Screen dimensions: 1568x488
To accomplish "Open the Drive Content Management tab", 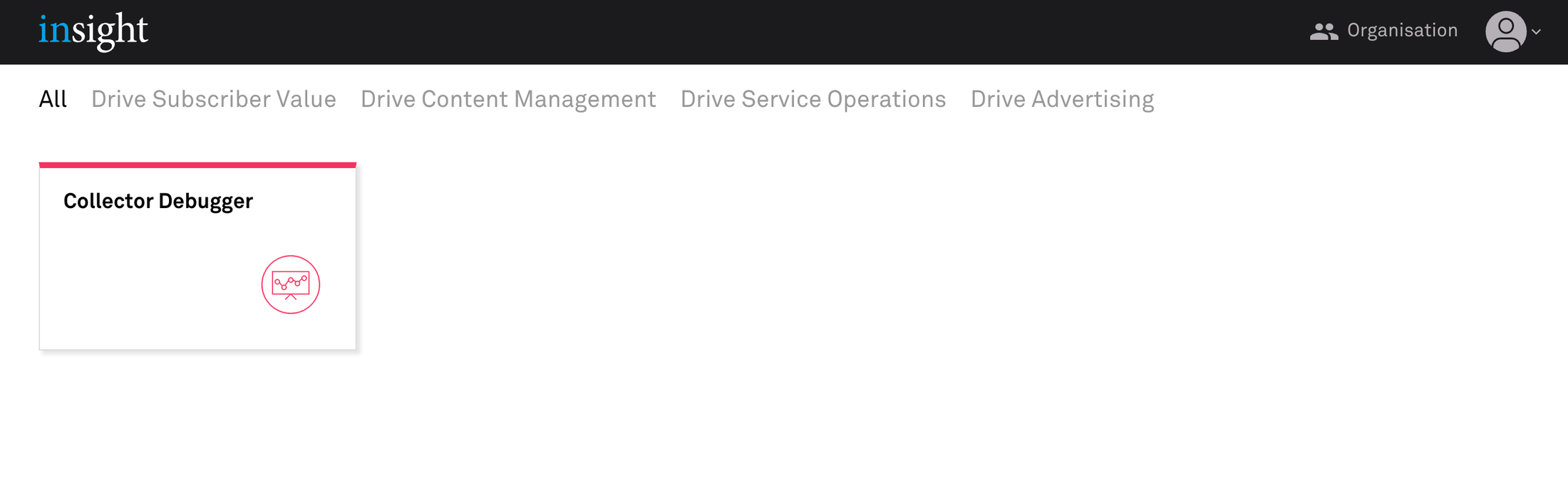I will [508, 99].
